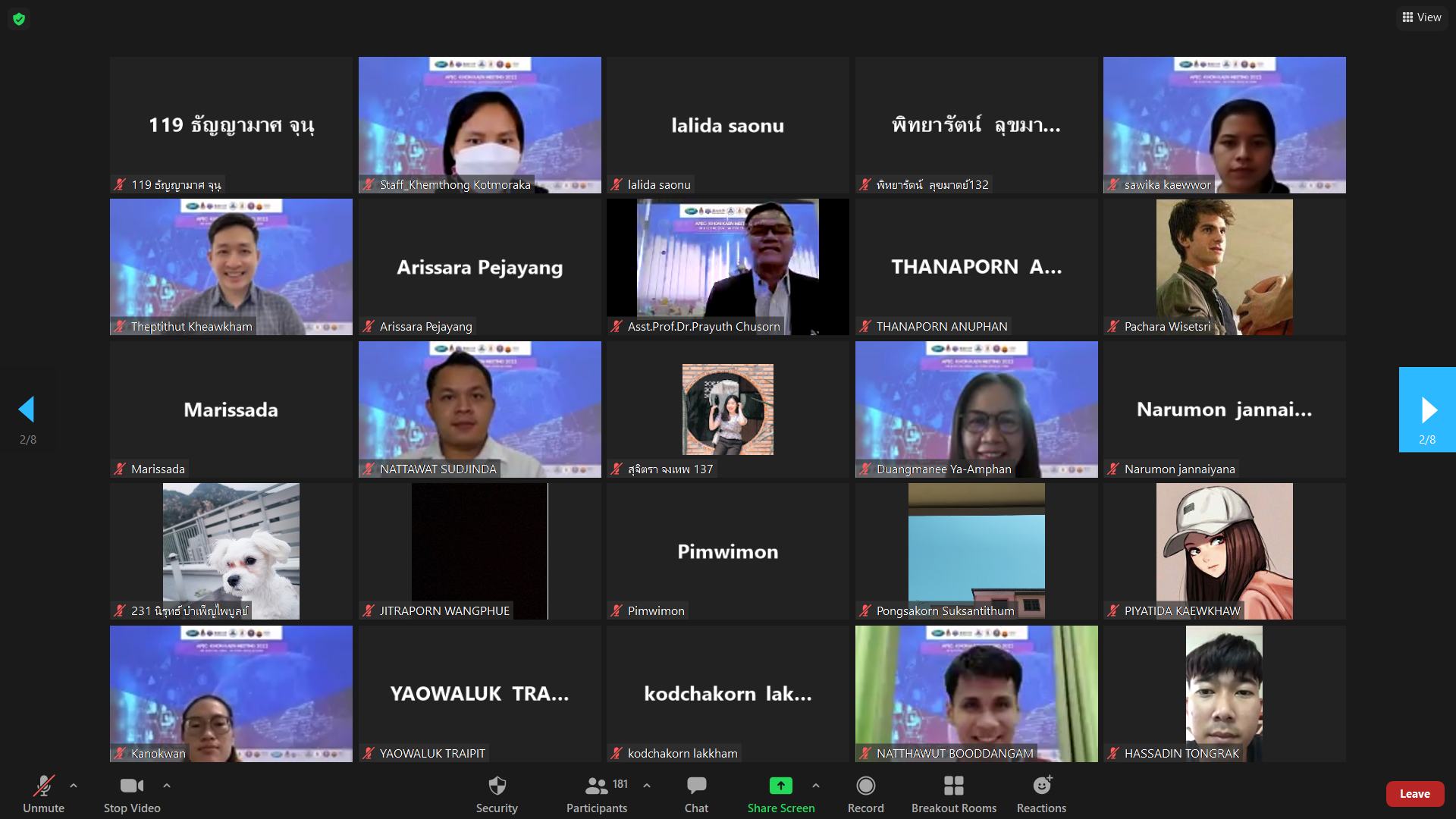Expand video settings arrow beside Stop Video
Viewport: 1456px width, 819px height.
click(x=167, y=786)
